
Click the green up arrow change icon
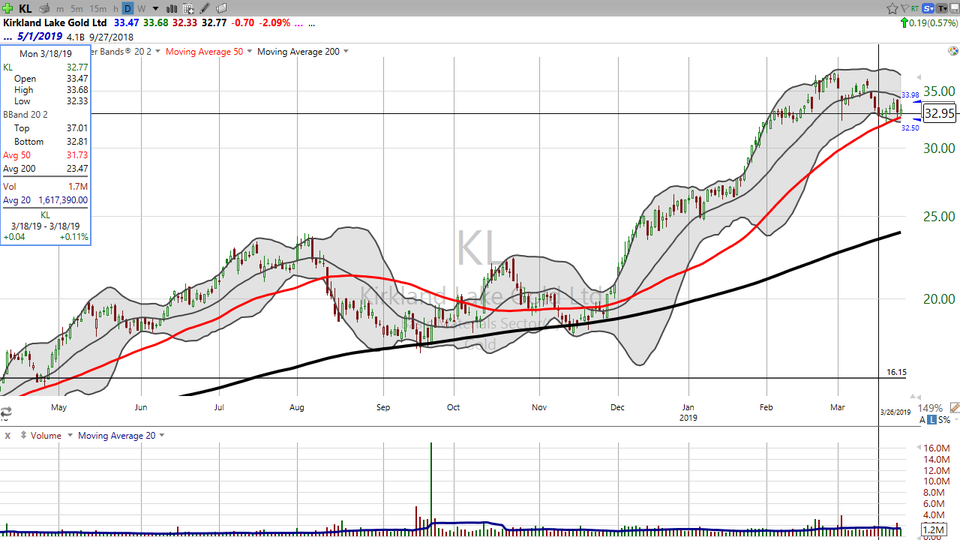pyautogui.click(x=904, y=23)
